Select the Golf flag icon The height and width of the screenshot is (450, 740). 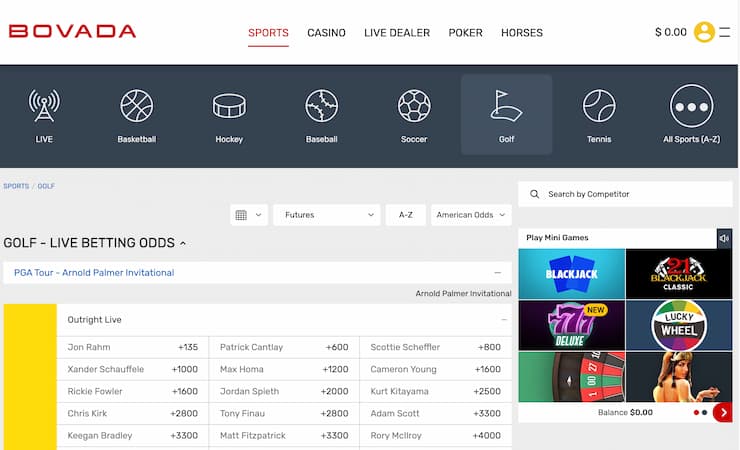click(506, 106)
